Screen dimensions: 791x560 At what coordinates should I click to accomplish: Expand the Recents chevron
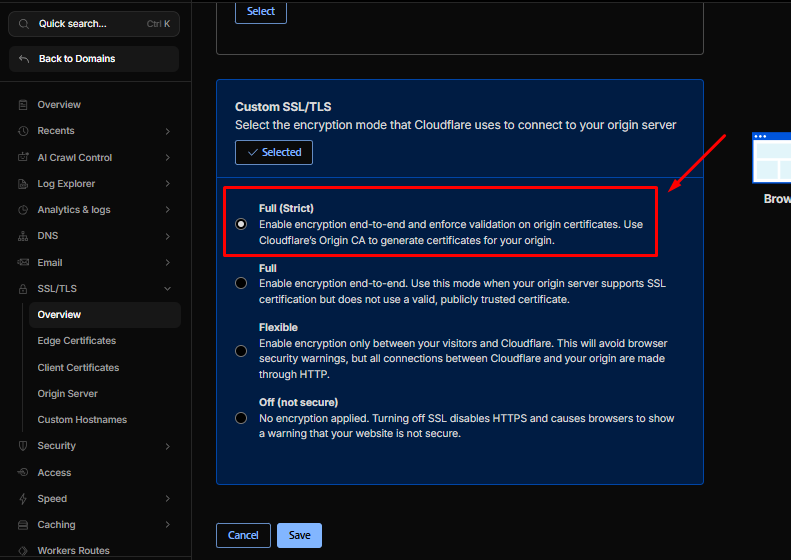(x=167, y=131)
